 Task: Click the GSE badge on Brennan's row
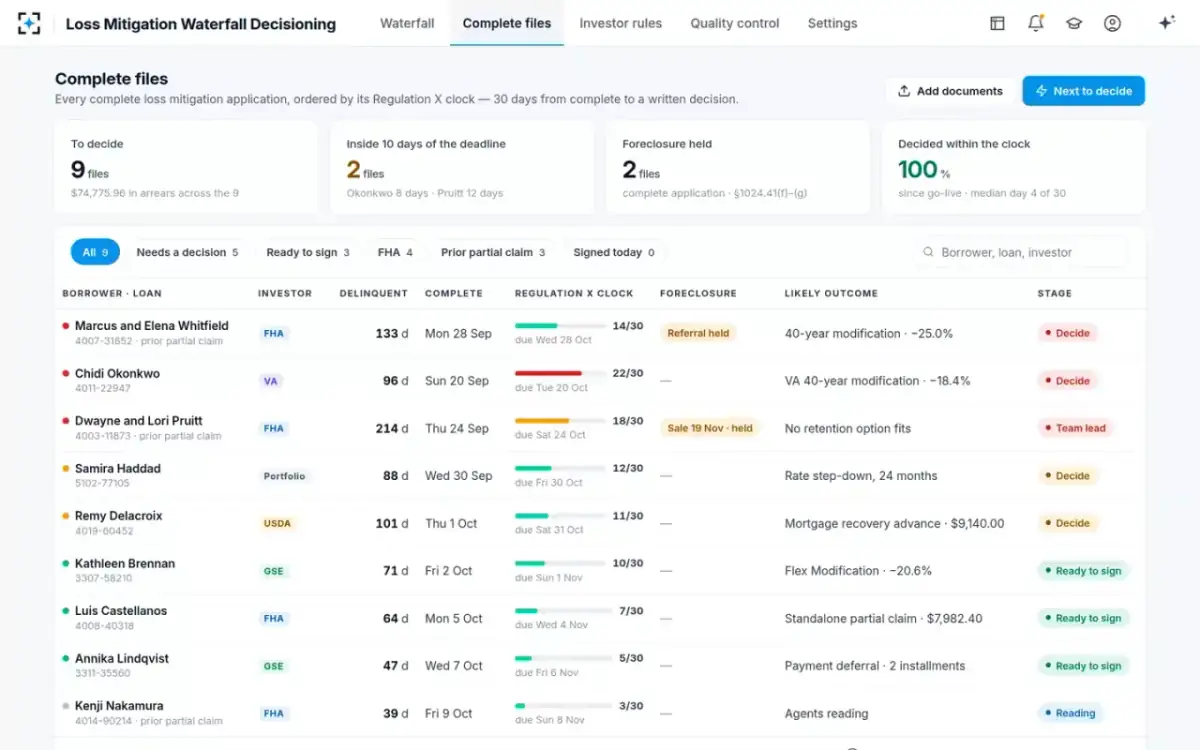(x=274, y=571)
